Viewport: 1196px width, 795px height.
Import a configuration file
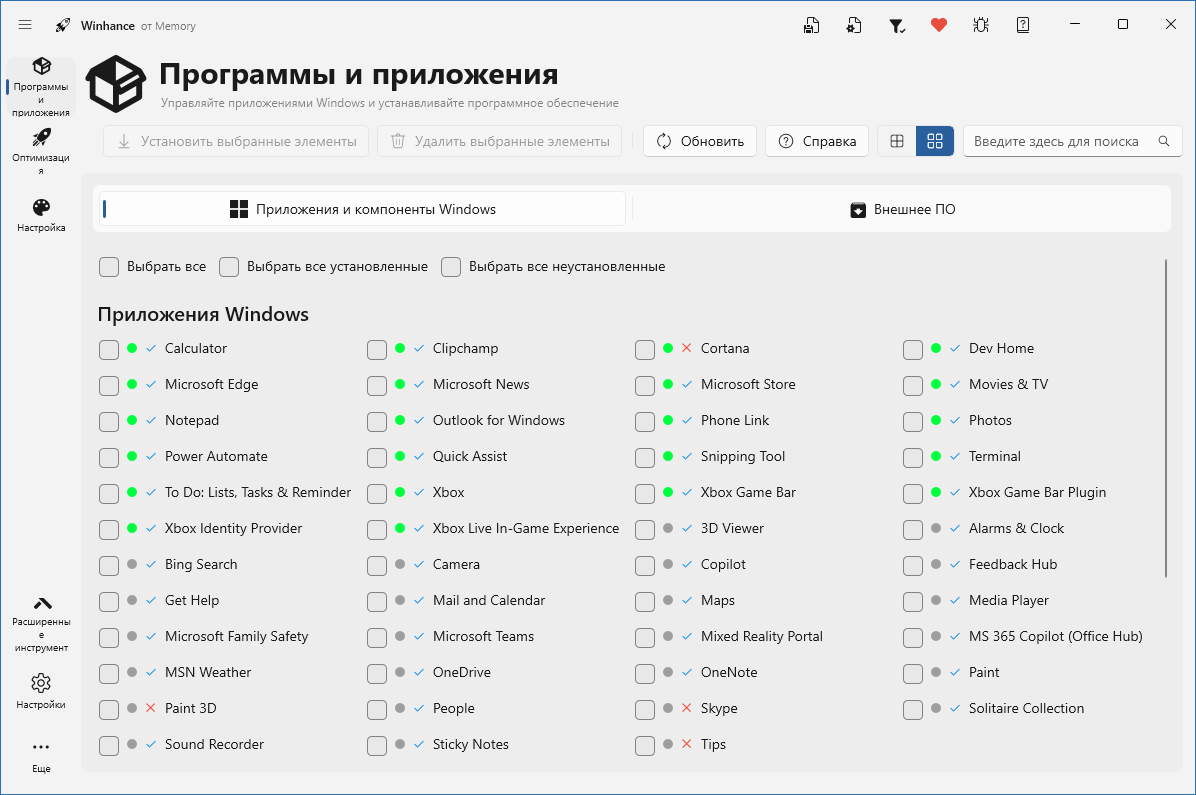pyautogui.click(x=853, y=24)
